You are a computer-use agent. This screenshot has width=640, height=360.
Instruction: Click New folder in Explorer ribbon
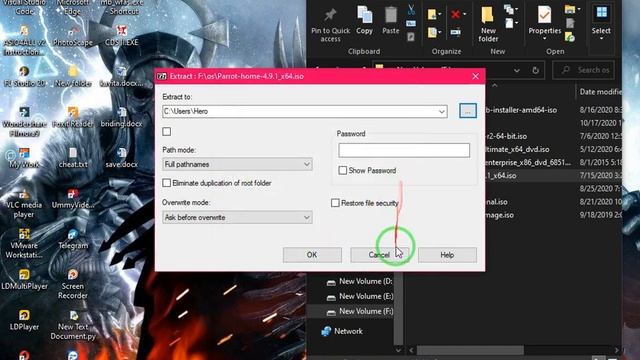coord(488,24)
